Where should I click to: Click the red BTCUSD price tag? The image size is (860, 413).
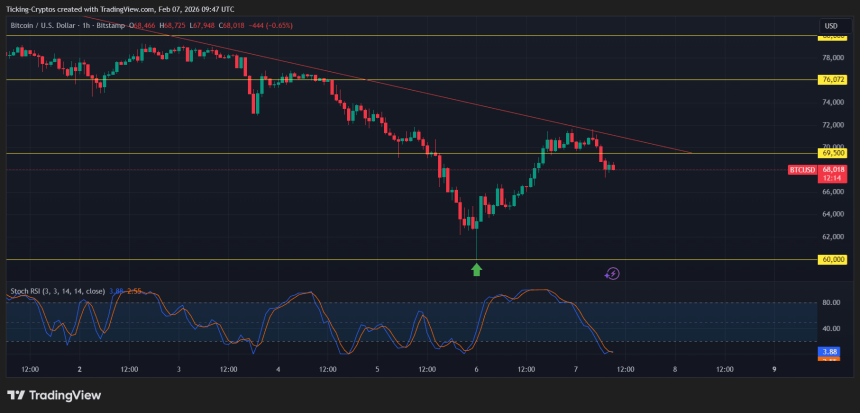[x=802, y=170]
